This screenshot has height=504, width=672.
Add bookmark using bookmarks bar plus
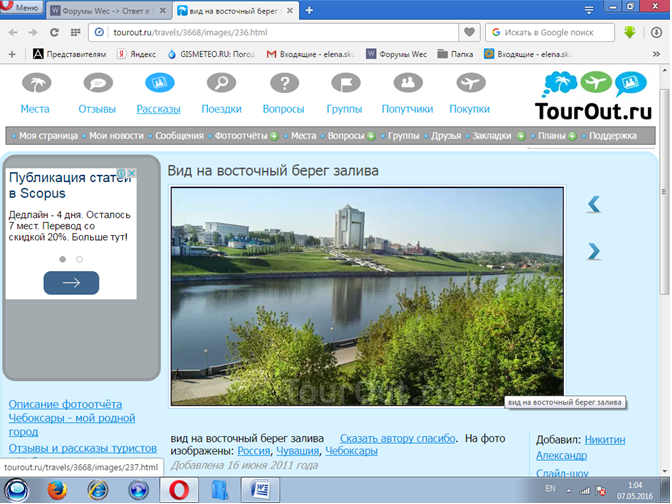click(12, 54)
